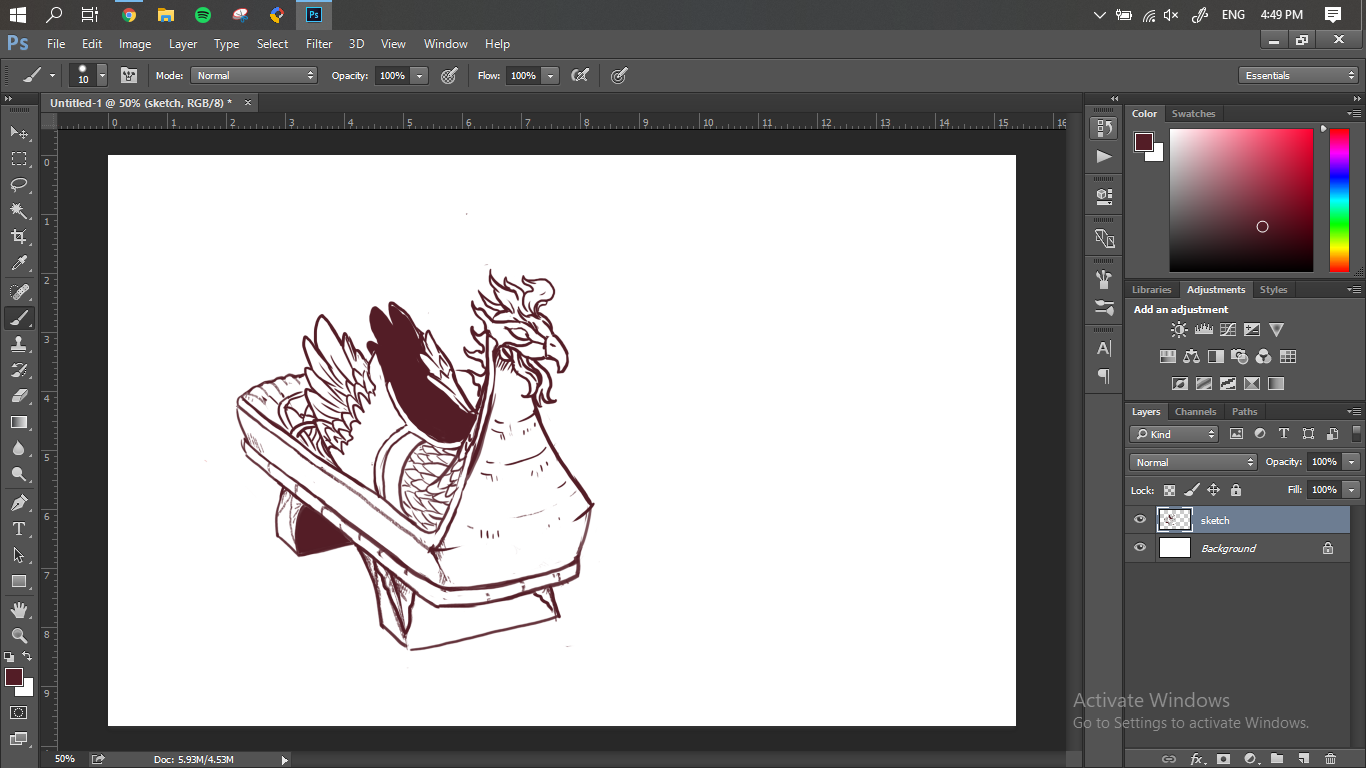
Task: Create a new layer from Layers panel
Action: point(1303,759)
